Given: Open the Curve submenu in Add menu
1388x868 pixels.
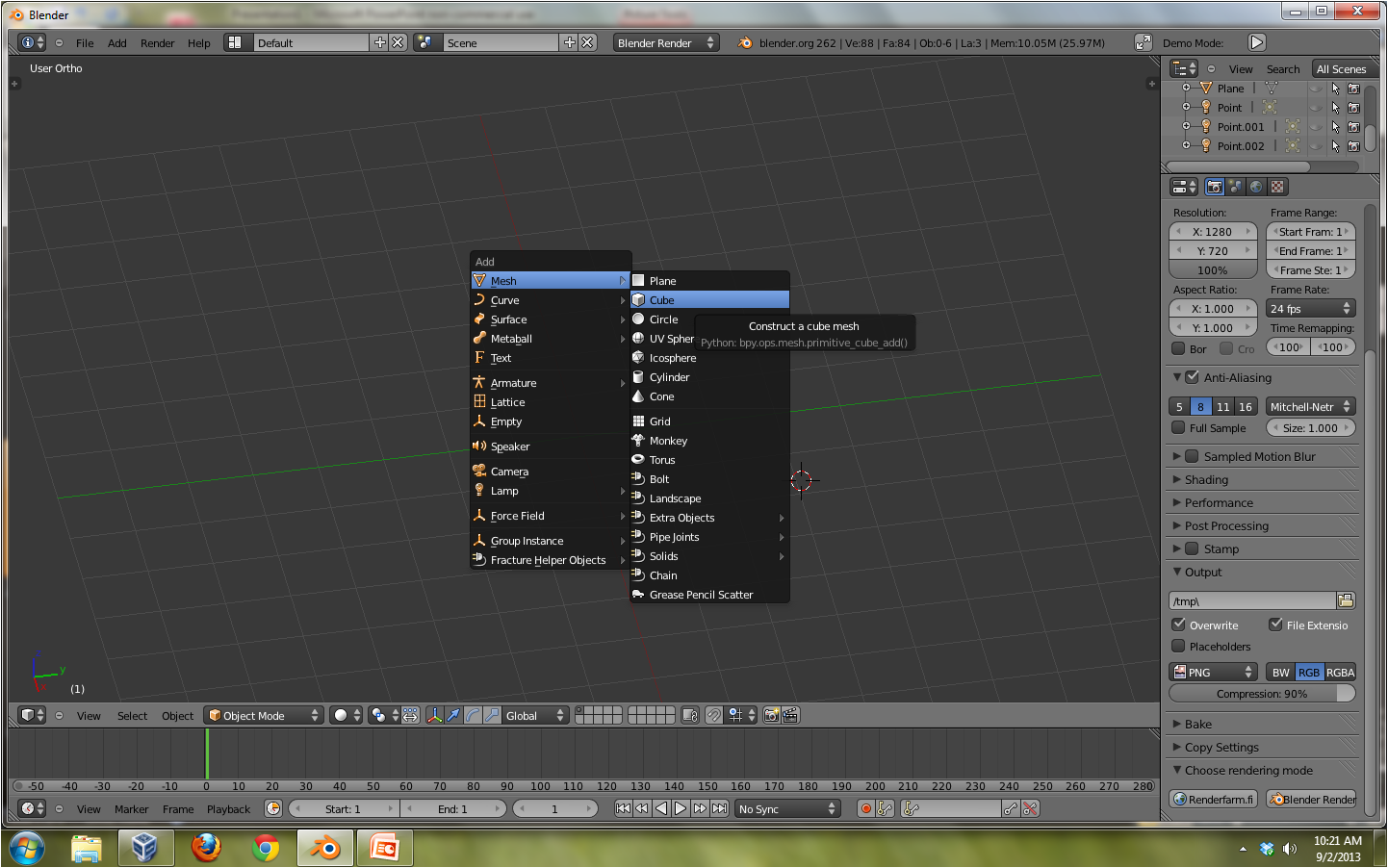Looking at the screenshot, I should [550, 300].
